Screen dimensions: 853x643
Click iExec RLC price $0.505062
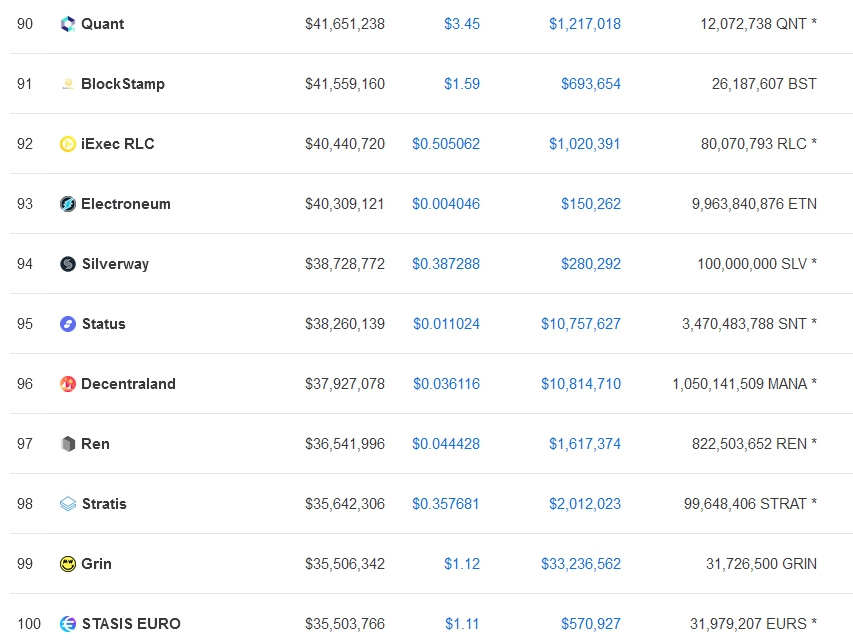tap(446, 144)
